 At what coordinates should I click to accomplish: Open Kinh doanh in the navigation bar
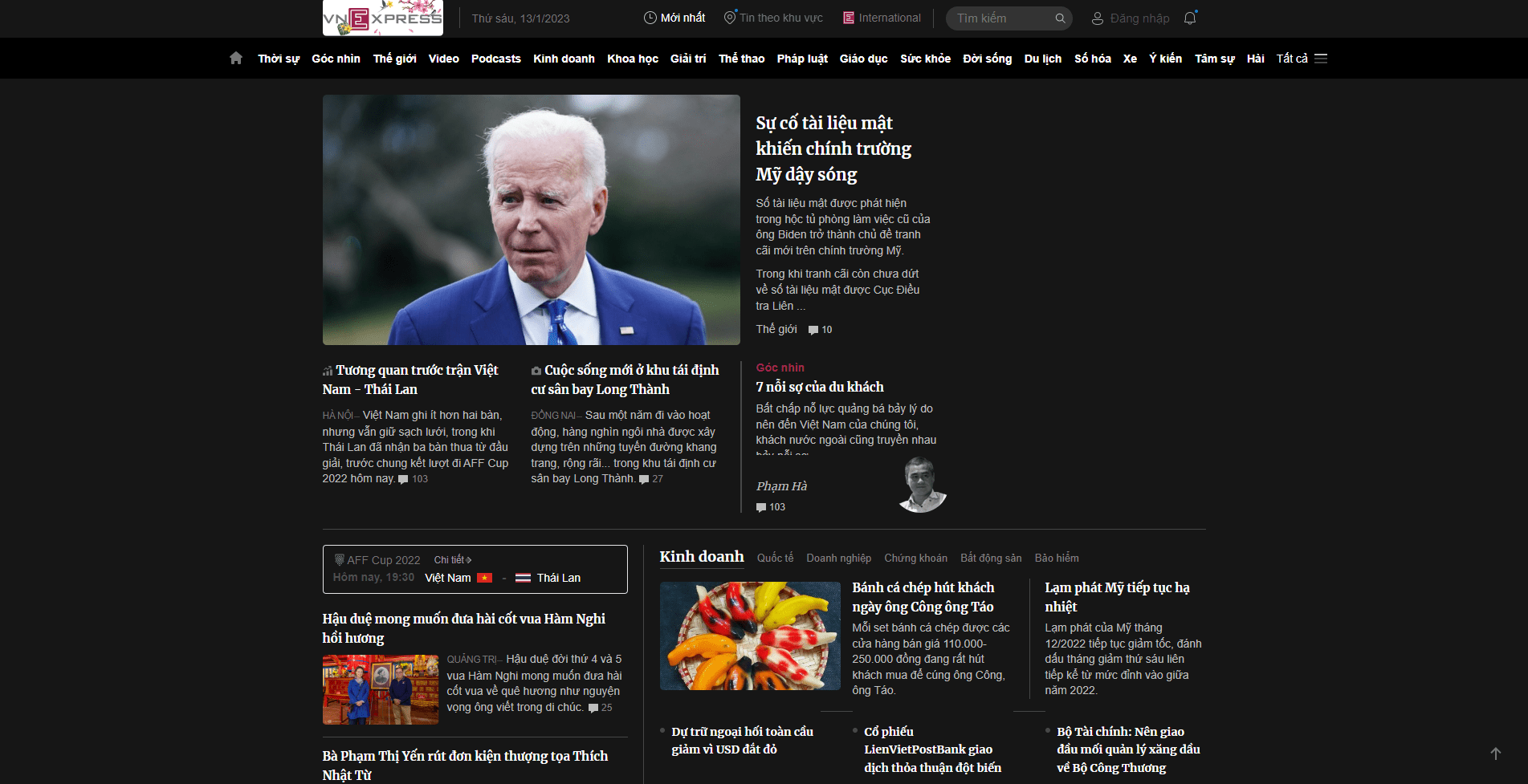click(x=564, y=59)
